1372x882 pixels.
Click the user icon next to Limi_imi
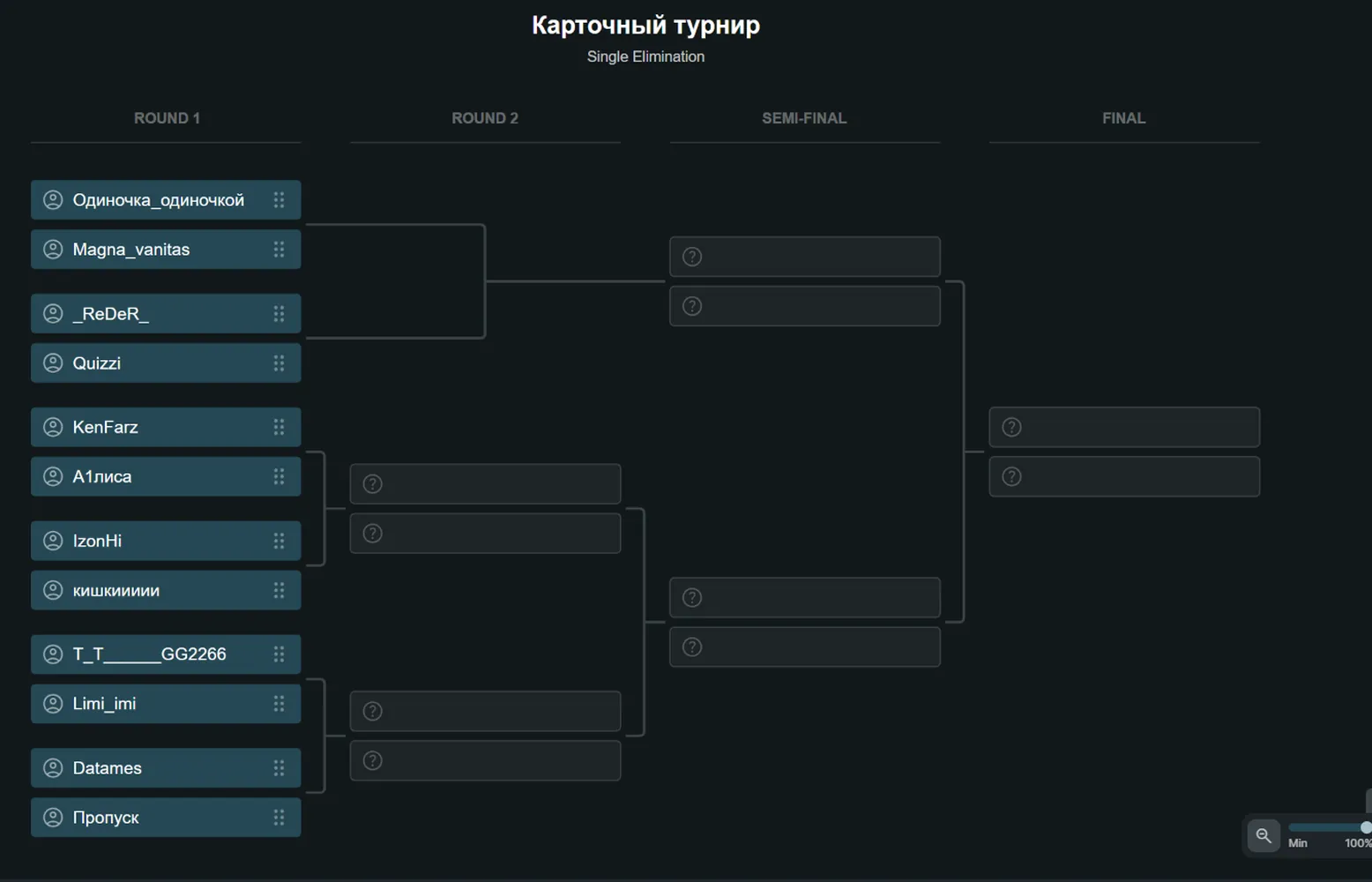(x=53, y=704)
